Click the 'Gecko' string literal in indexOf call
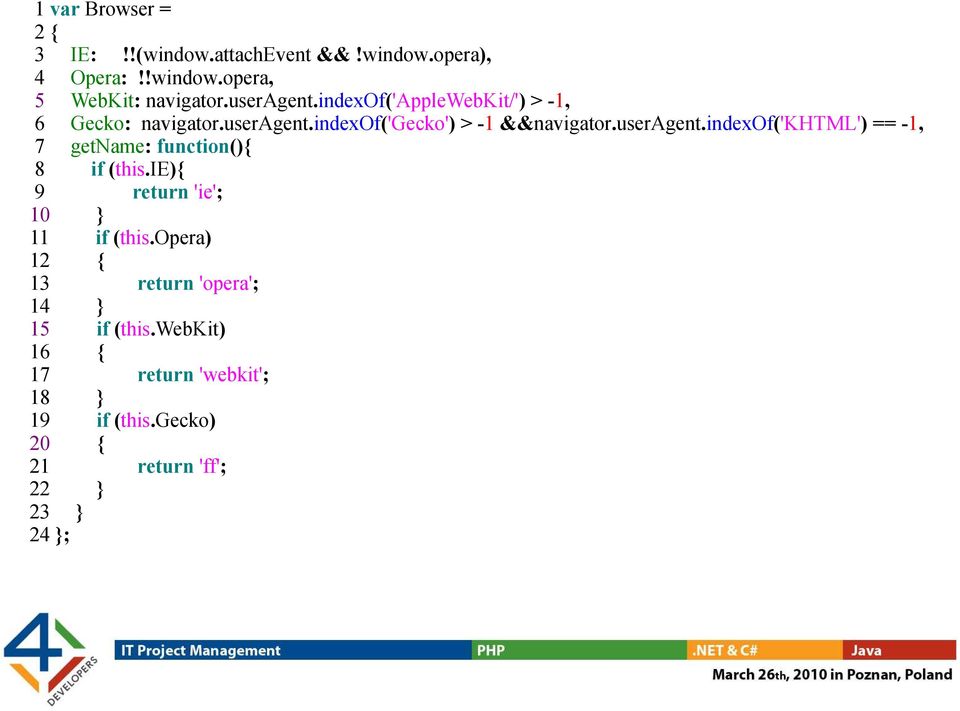Image resolution: width=960 pixels, height=711 pixels. click(419, 123)
